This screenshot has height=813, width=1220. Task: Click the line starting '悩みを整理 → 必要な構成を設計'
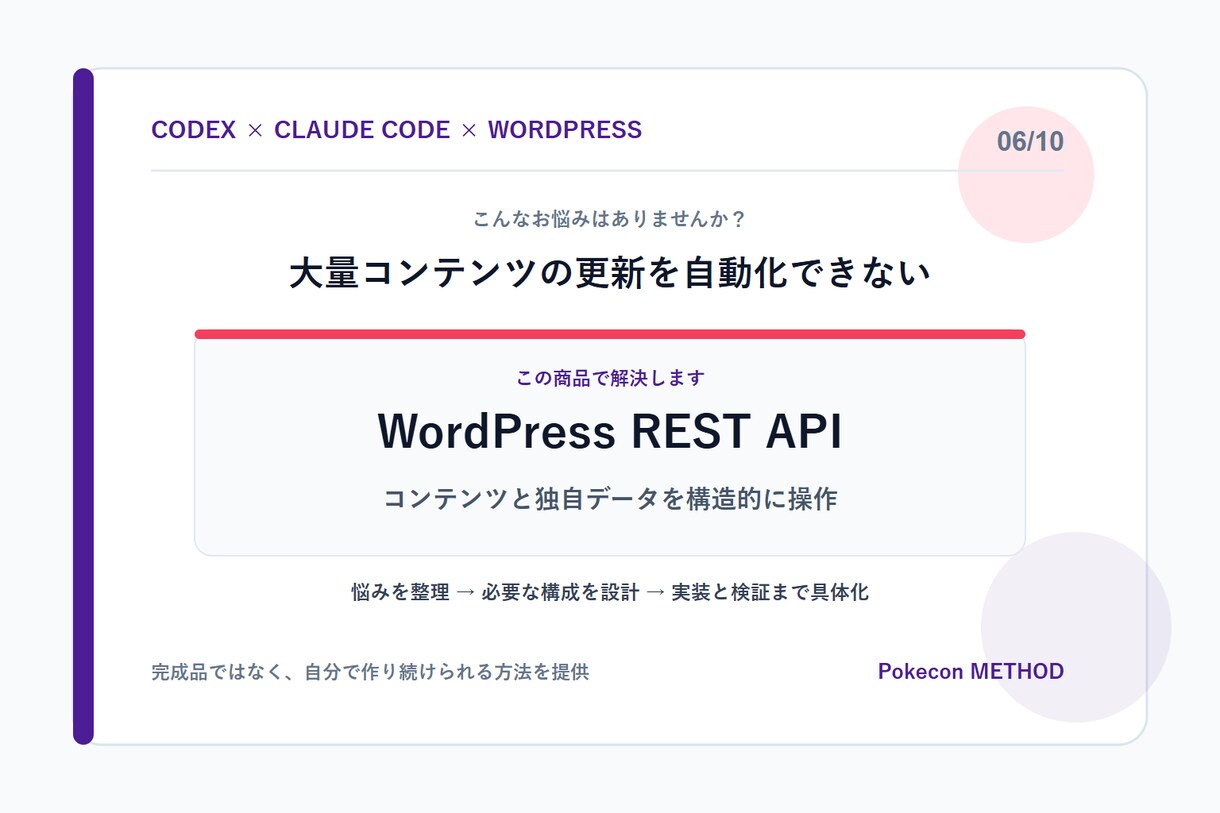pos(610,592)
